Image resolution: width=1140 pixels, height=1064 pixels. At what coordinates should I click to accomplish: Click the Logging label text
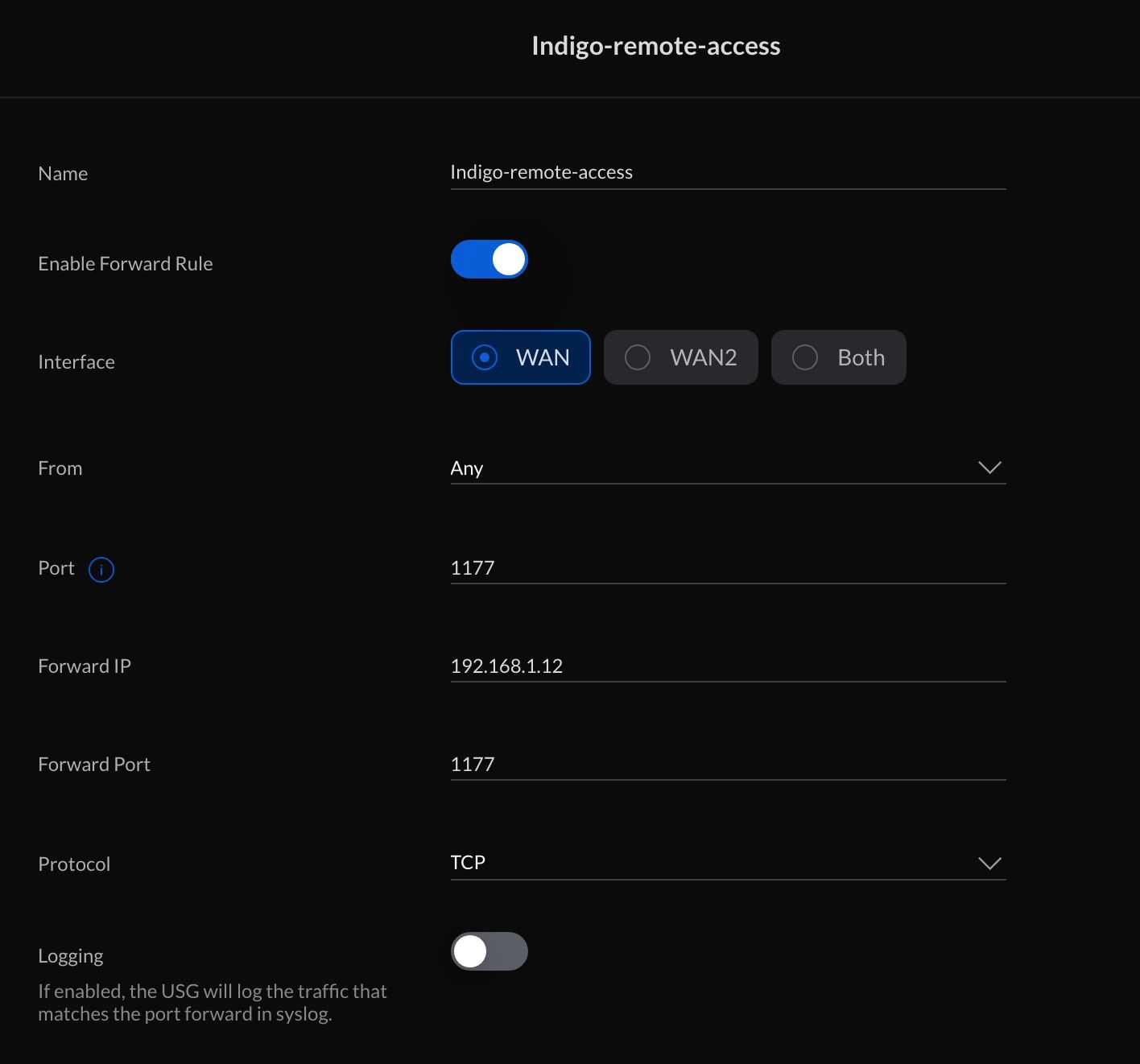click(71, 955)
